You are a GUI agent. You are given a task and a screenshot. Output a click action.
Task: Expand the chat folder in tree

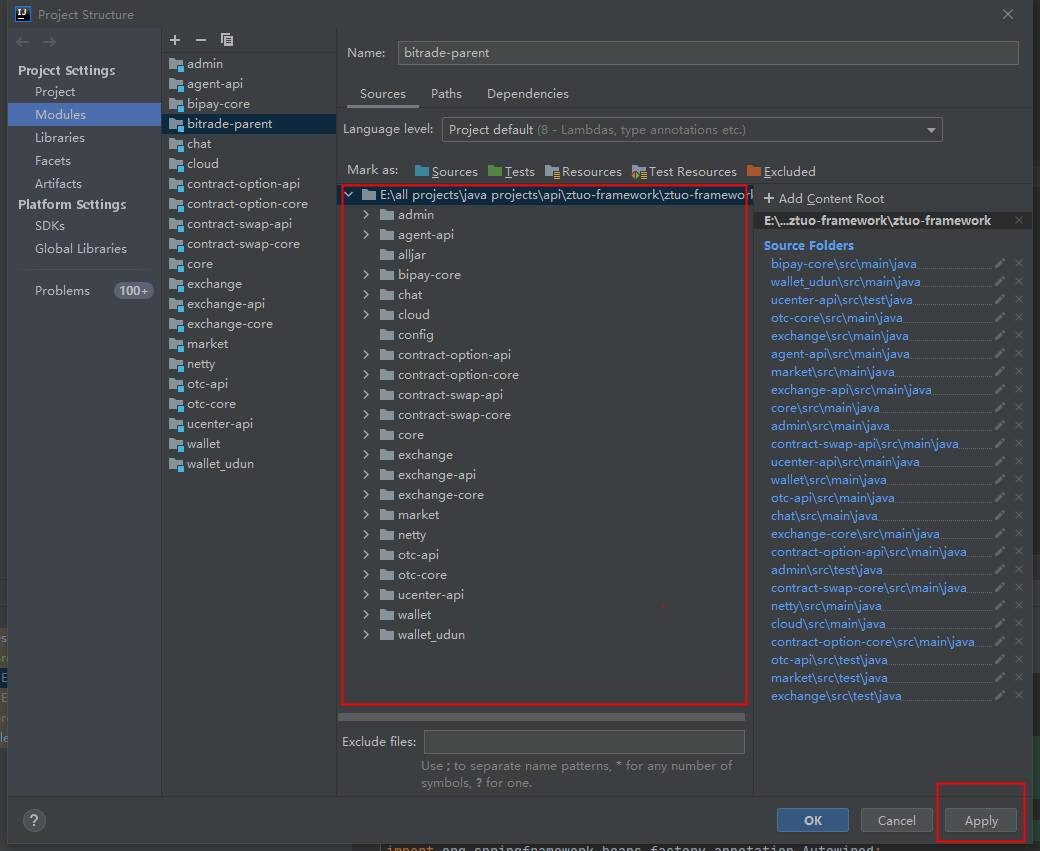(x=366, y=294)
